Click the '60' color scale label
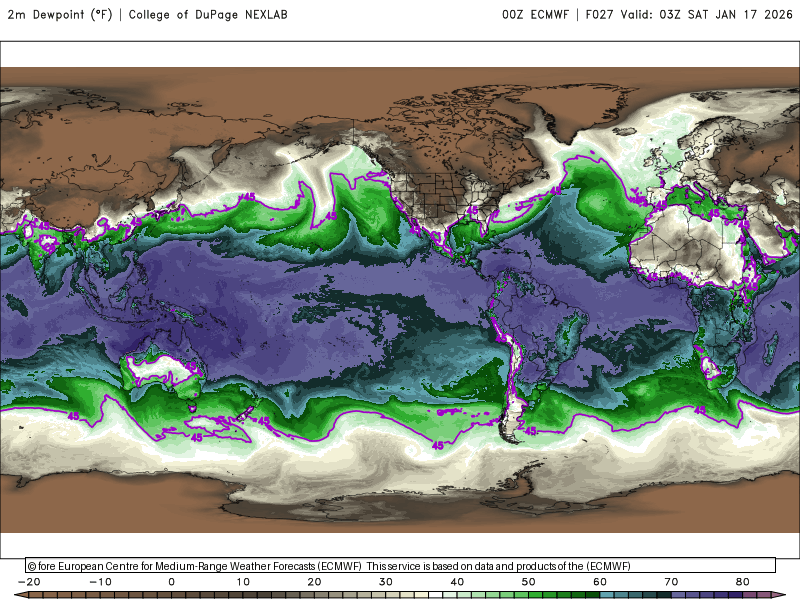The height and width of the screenshot is (600, 800). point(600,582)
